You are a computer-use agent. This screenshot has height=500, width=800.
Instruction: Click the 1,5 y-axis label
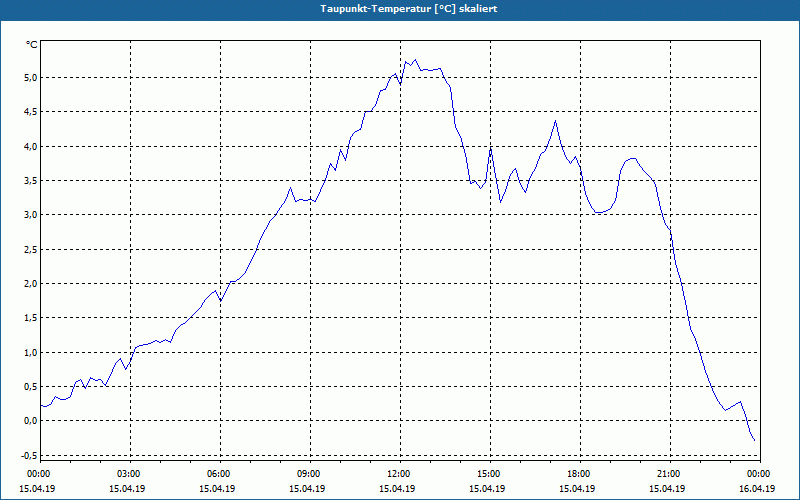pyautogui.click(x=31, y=318)
